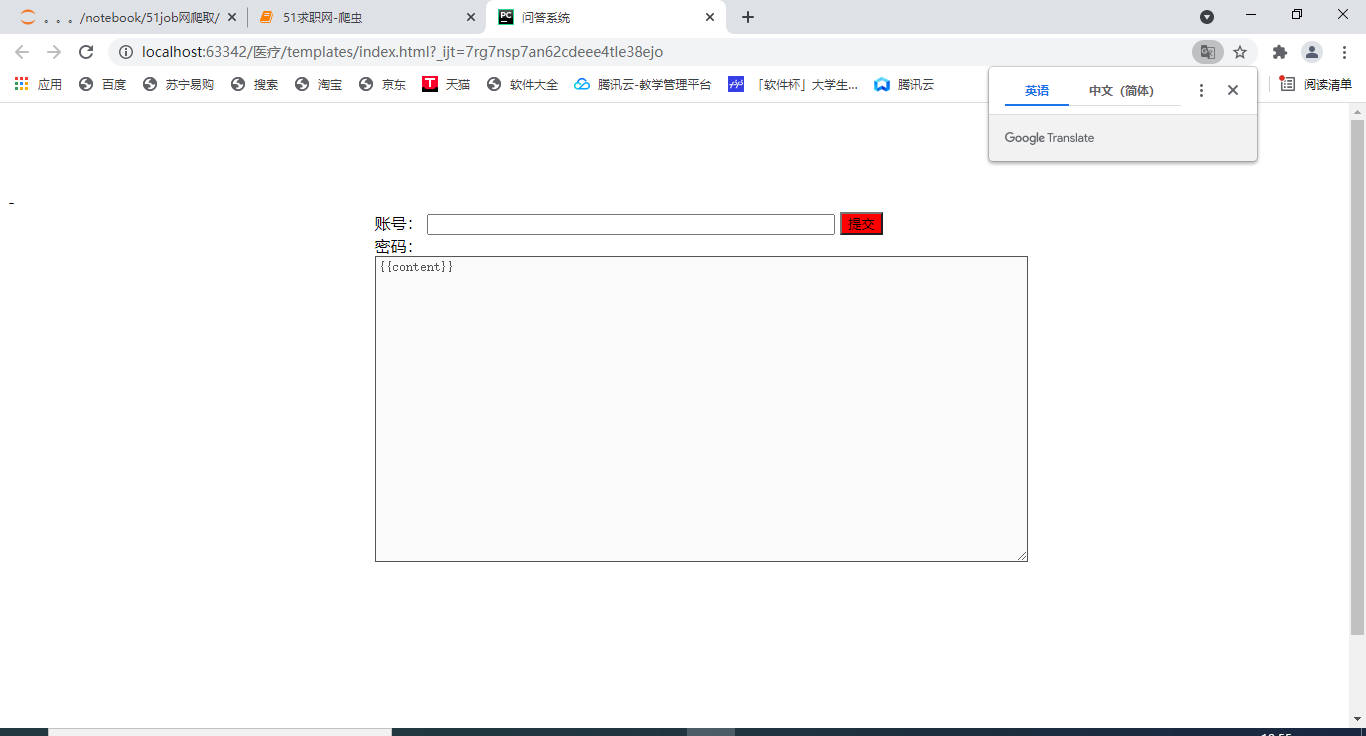This screenshot has height=736, width=1366.
Task: Click inside the {{content}} textarea
Action: [701, 409]
